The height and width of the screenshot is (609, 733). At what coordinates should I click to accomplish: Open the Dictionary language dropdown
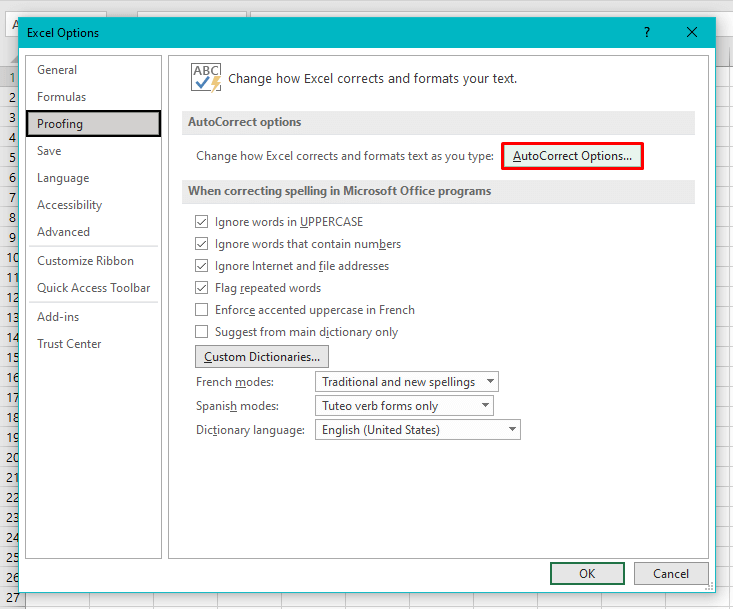(417, 430)
